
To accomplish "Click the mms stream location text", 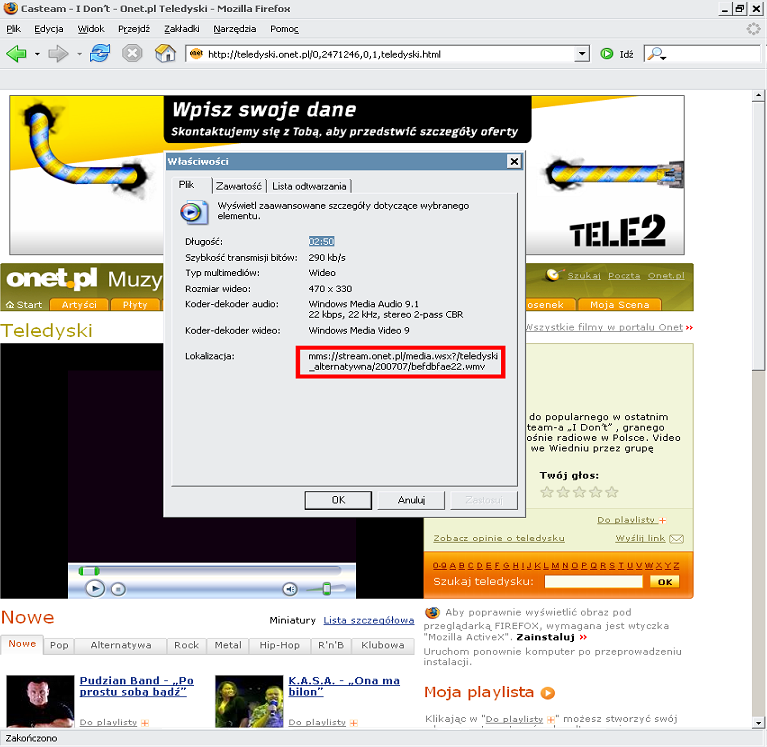I will tap(403, 361).
